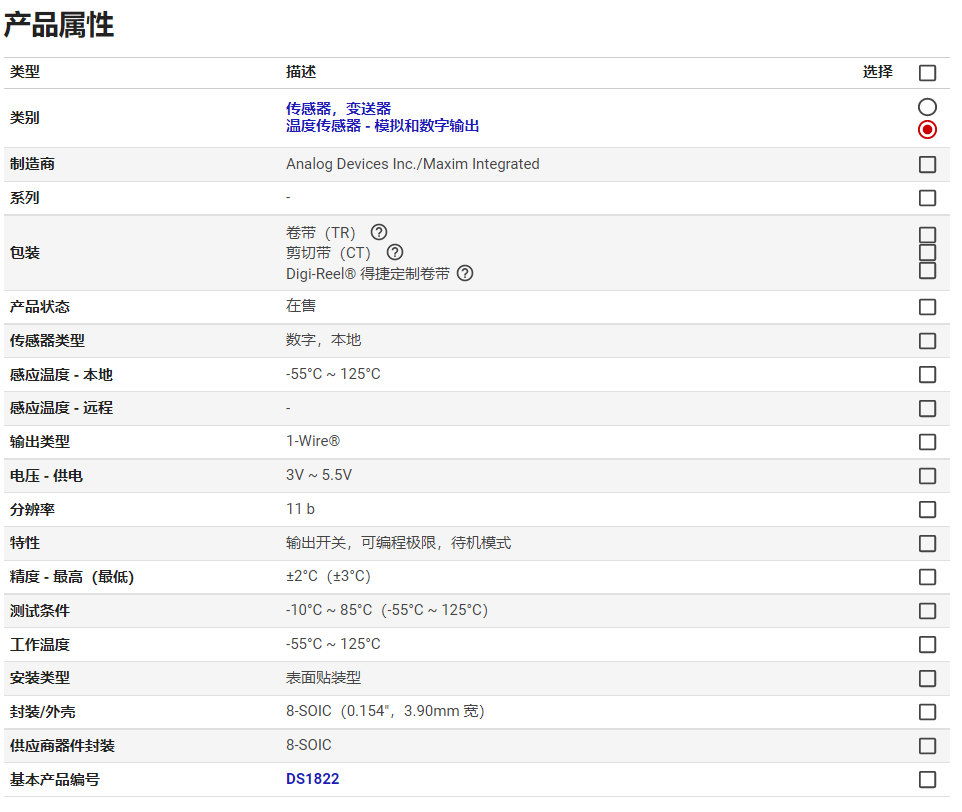962x812 pixels.
Task: Tick the select-all checkbox in the 选择 header
Action: pos(927,73)
